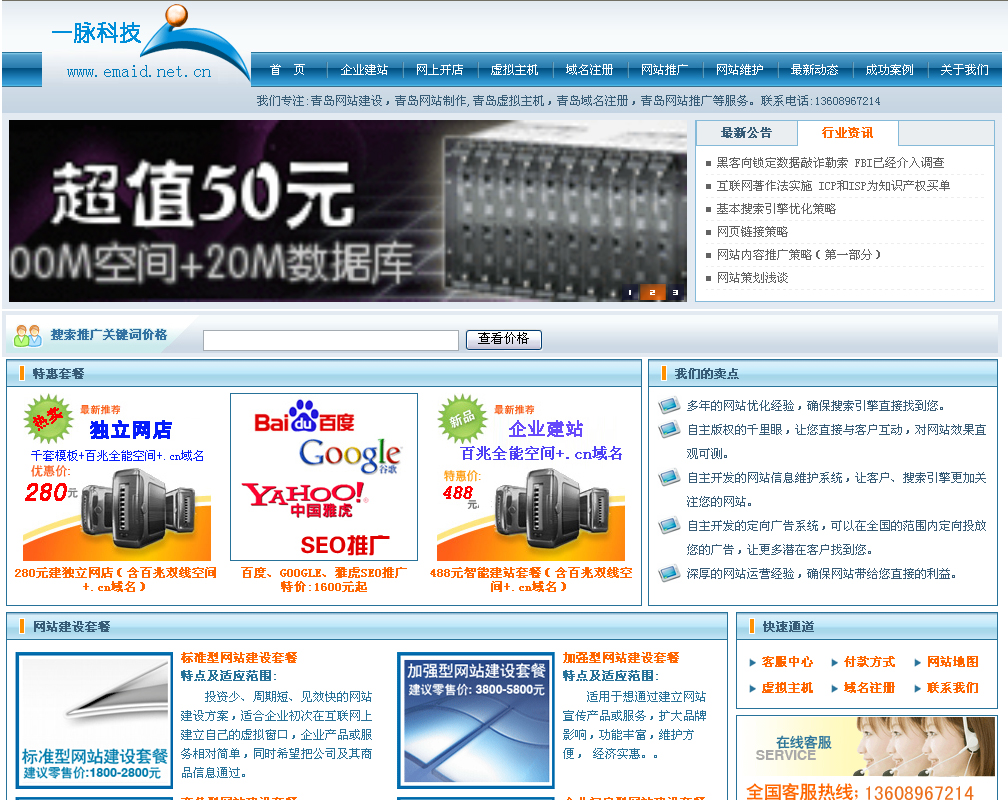The image size is (1008, 800).
Task: Open 百度、GOOGLE、雅虎SEO推广 price link
Action: pyautogui.click(x=324, y=579)
